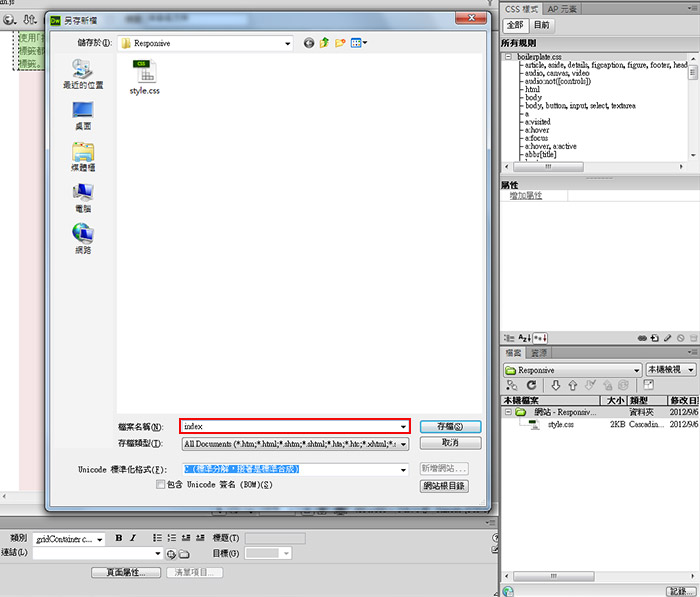The height and width of the screenshot is (597, 700).
Task: Open the view menu icon in the save dialog
Action: pyautogui.click(x=358, y=43)
